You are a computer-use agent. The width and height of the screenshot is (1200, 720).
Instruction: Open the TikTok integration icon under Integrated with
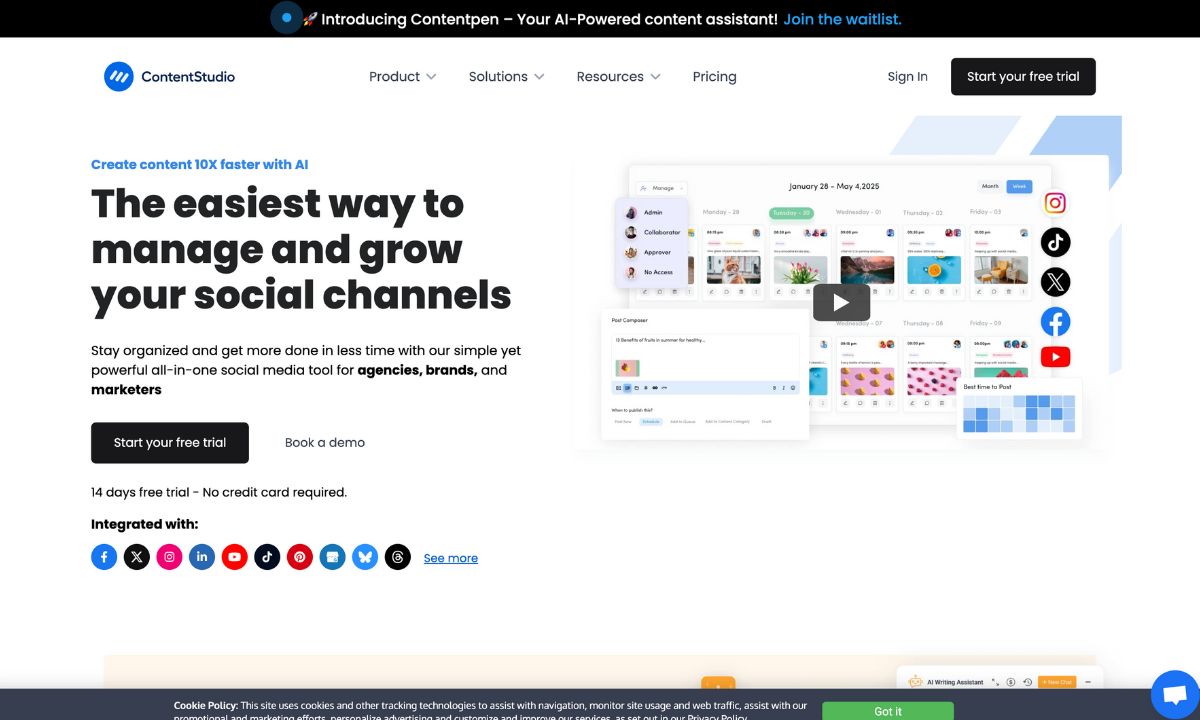[267, 557]
